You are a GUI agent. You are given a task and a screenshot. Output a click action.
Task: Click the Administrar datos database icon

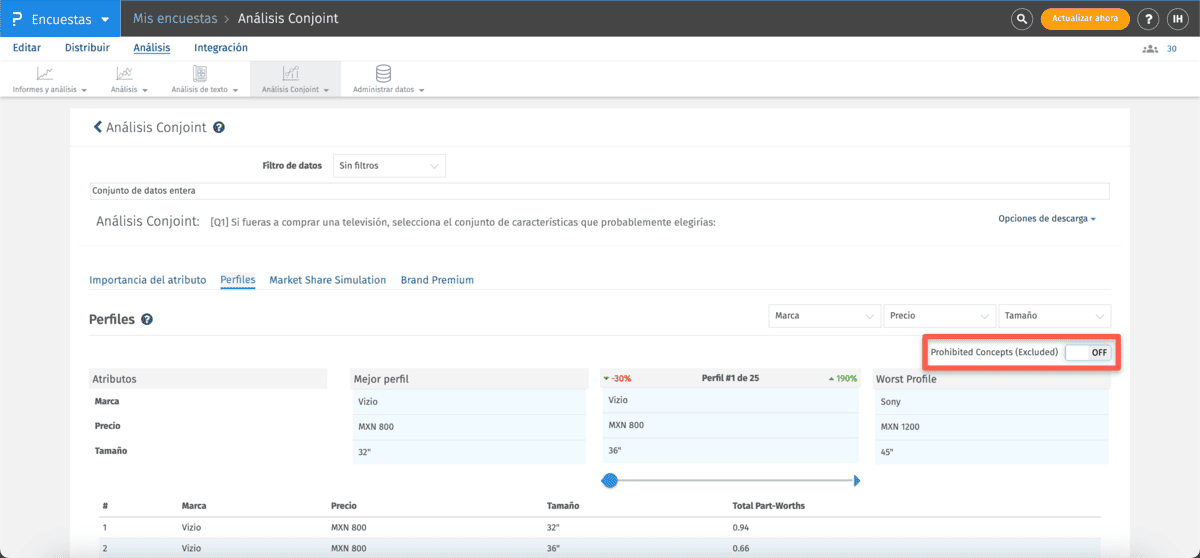(x=383, y=73)
